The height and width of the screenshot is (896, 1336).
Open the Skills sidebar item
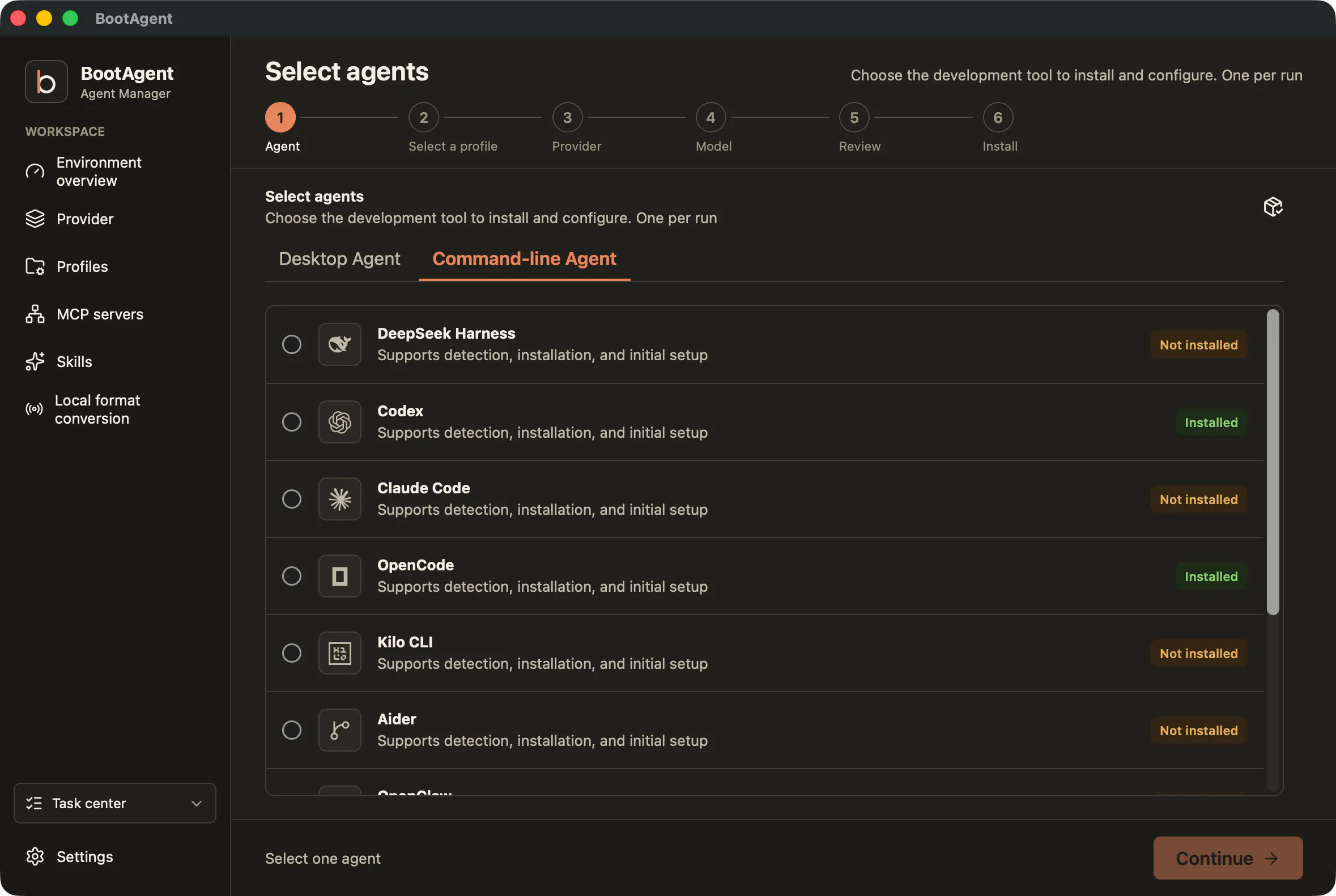click(x=115, y=362)
